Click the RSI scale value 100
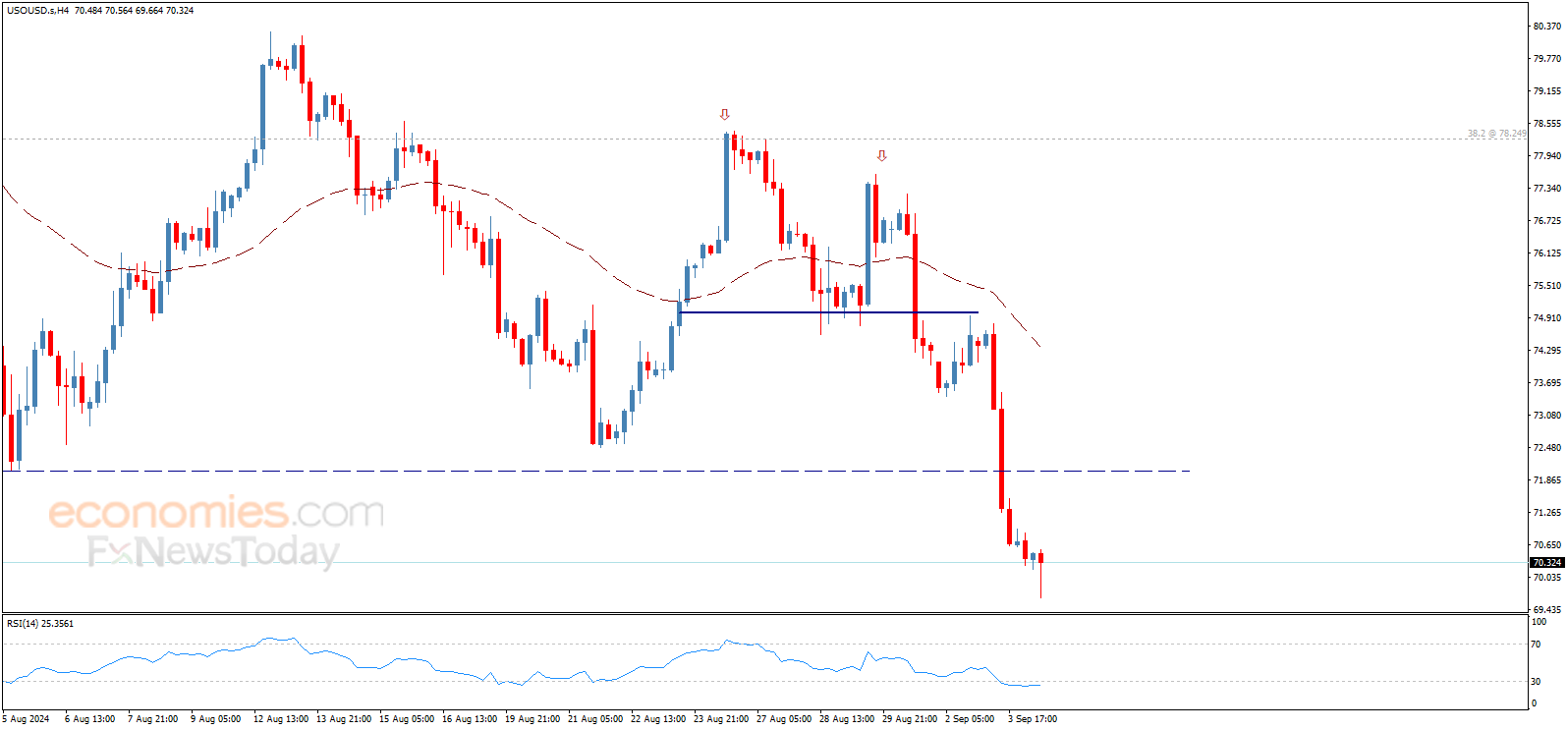 click(1540, 622)
